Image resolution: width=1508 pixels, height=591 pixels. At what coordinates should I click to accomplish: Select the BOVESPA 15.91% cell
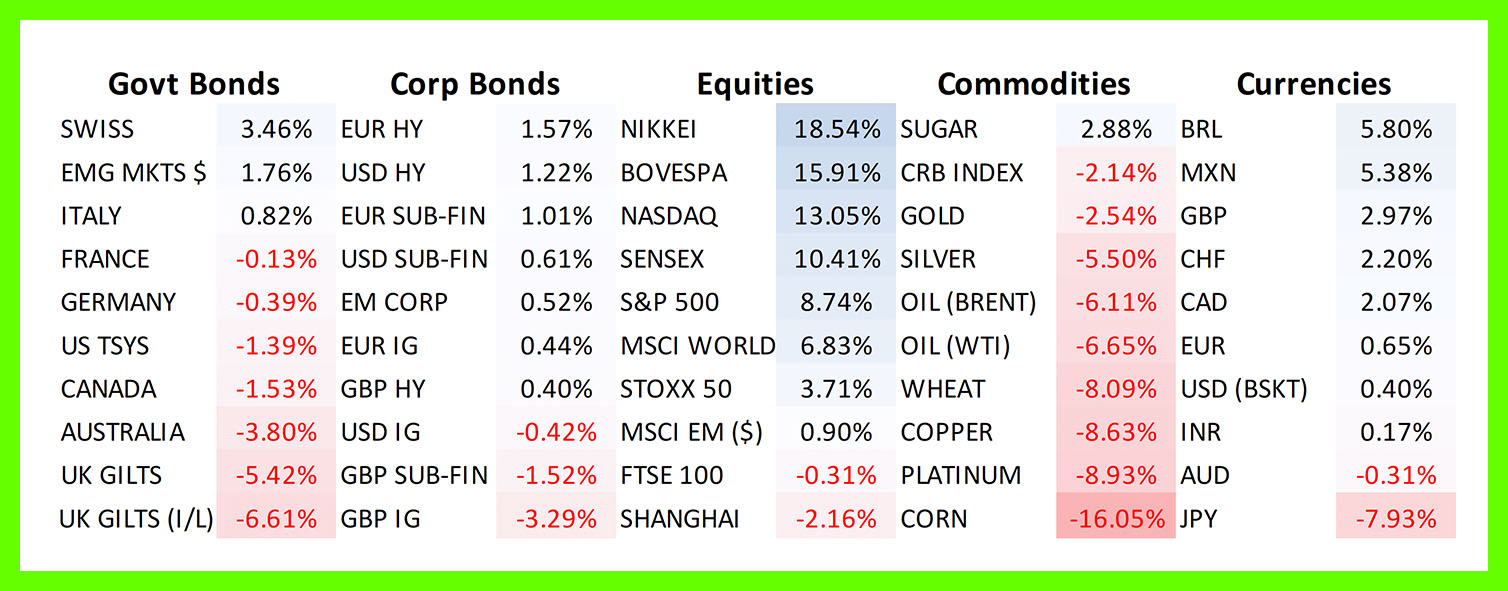[x=836, y=173]
